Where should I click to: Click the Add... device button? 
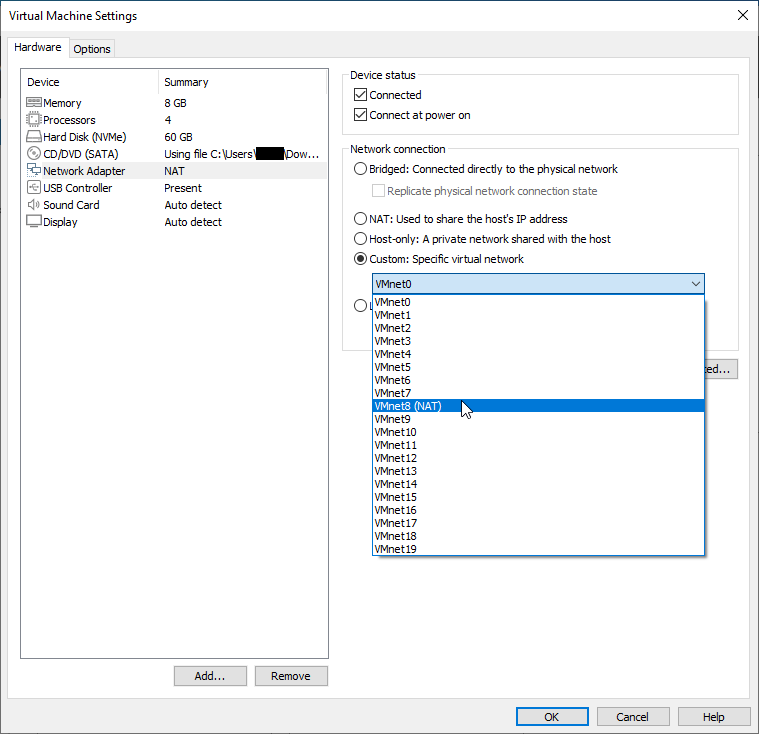(210, 676)
